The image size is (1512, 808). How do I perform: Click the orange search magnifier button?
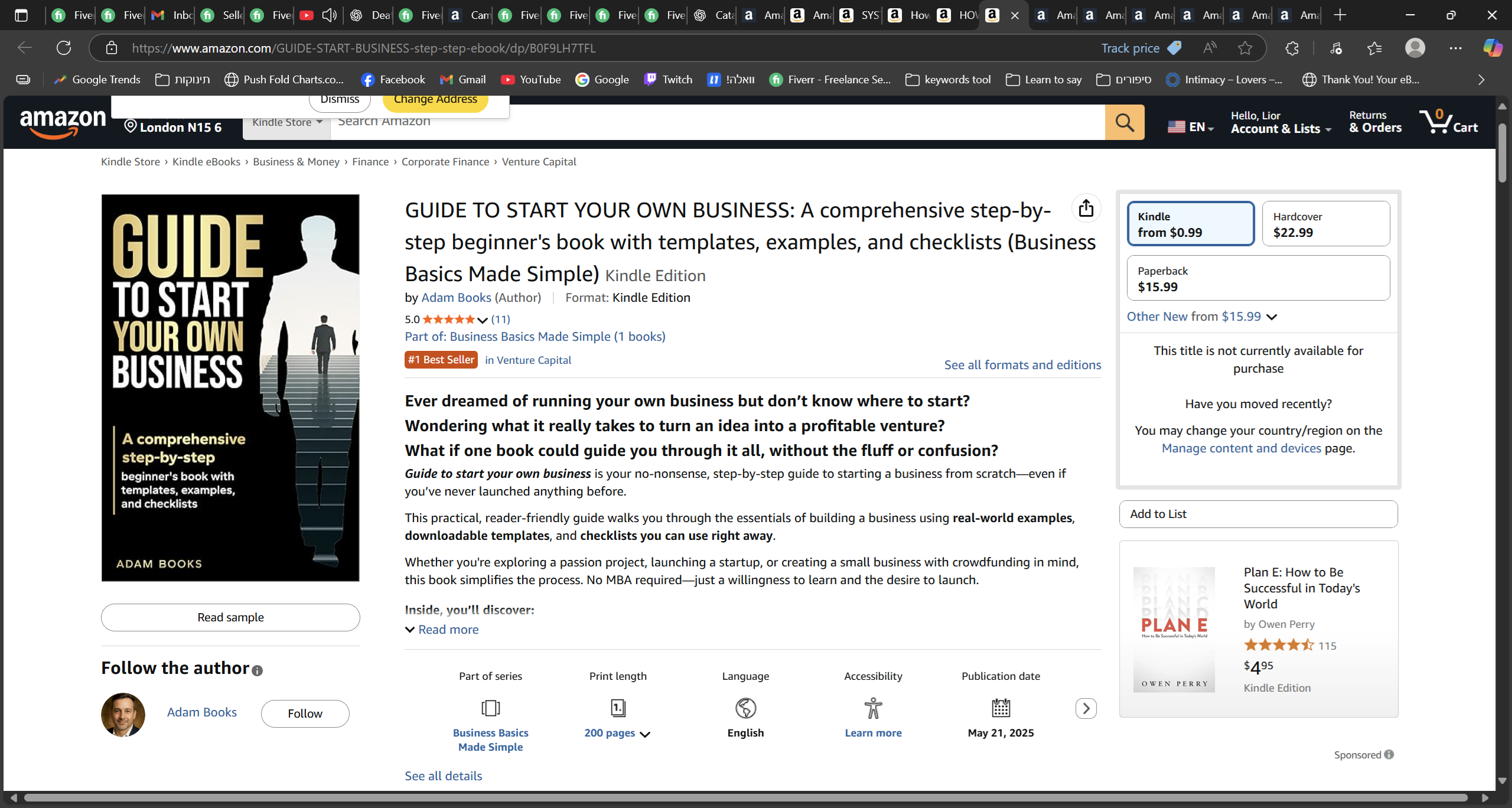1124,122
